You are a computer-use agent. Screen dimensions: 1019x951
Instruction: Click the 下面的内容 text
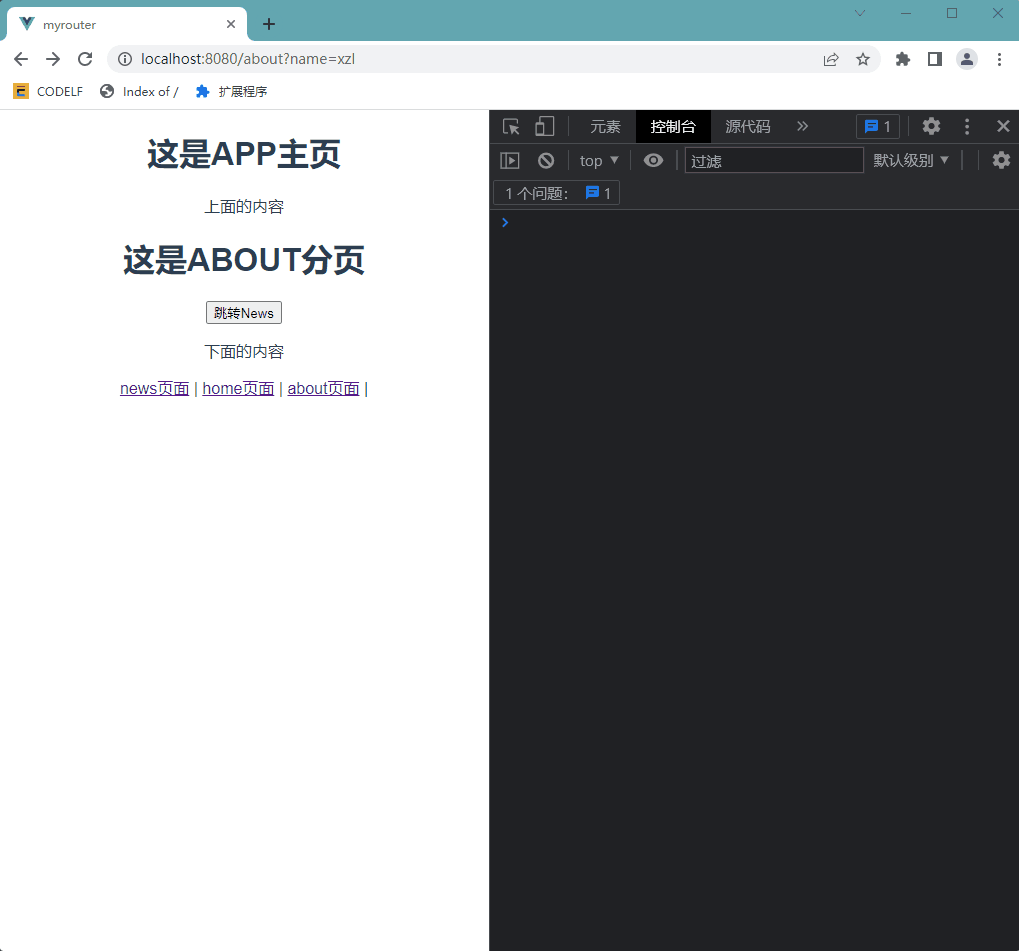click(244, 352)
